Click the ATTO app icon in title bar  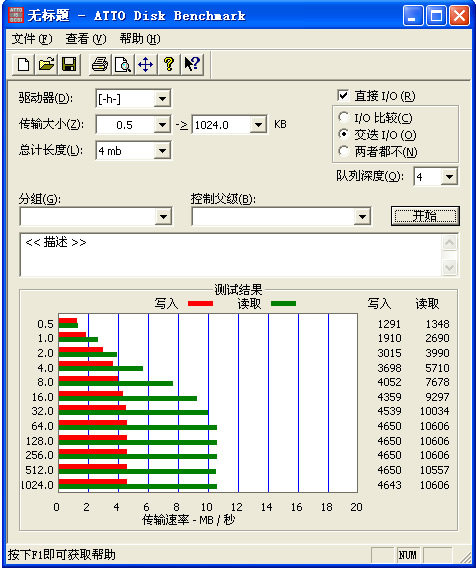[16, 15]
